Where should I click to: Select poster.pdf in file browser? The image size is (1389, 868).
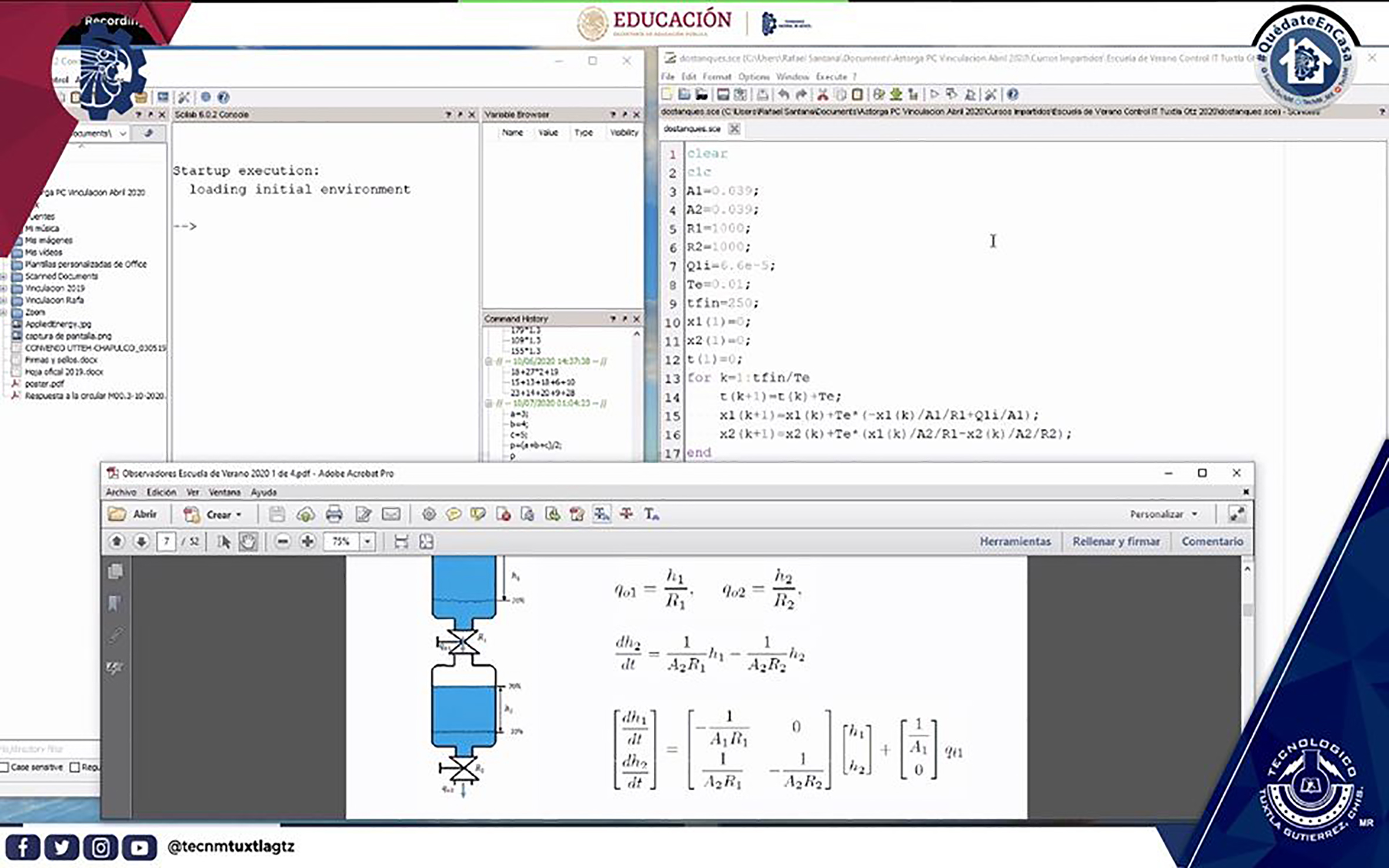point(44,383)
